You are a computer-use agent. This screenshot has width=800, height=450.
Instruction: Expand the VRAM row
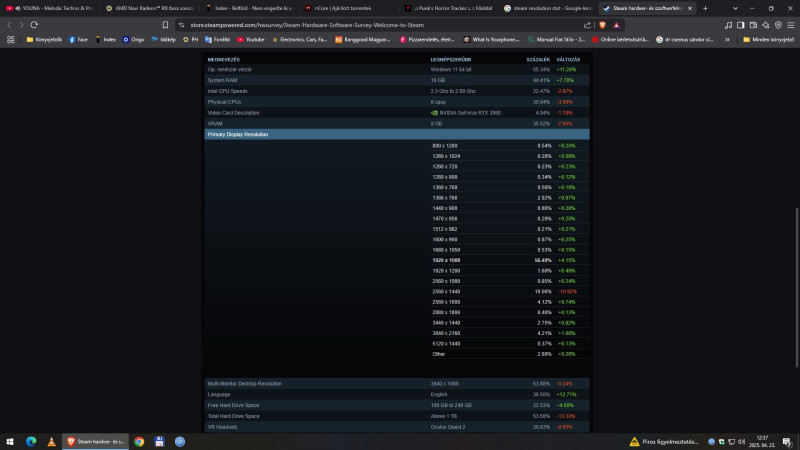point(397,123)
